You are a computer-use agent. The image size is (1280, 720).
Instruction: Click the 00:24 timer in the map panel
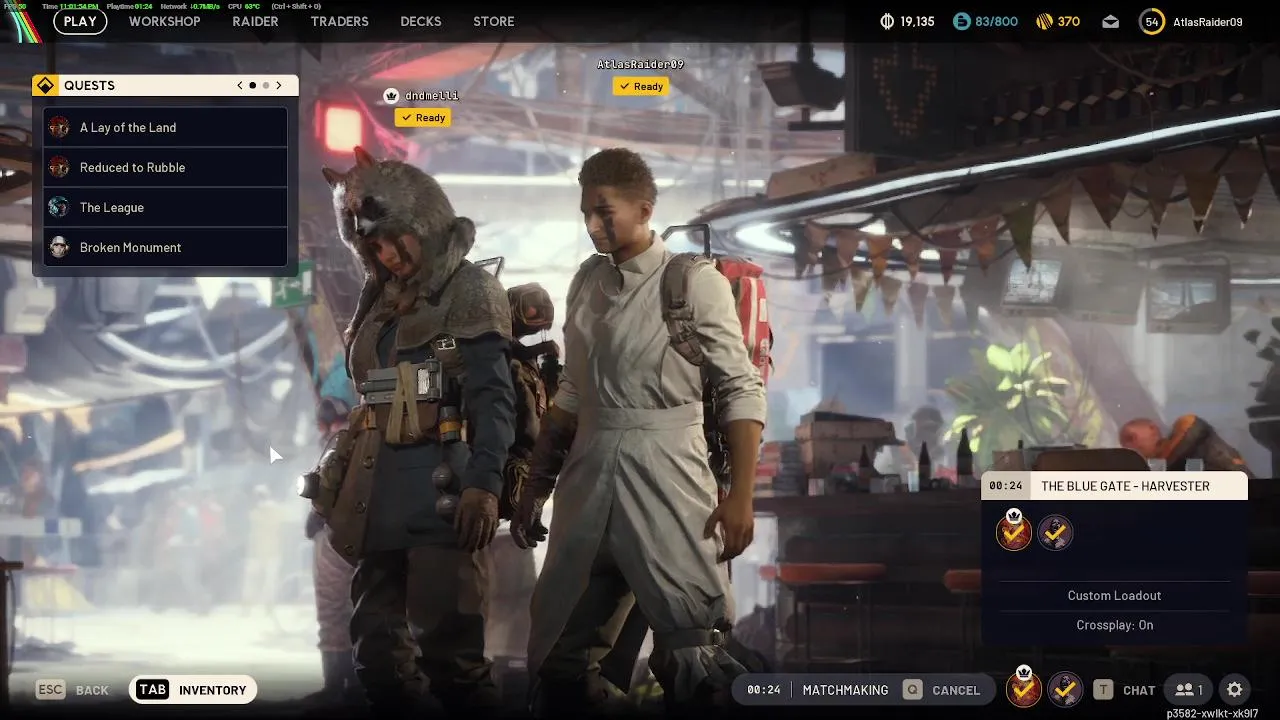tap(1005, 486)
